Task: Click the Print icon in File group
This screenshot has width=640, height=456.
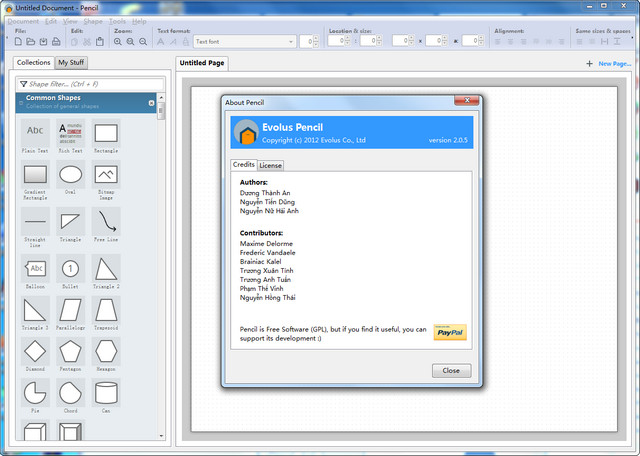Action: [x=56, y=41]
